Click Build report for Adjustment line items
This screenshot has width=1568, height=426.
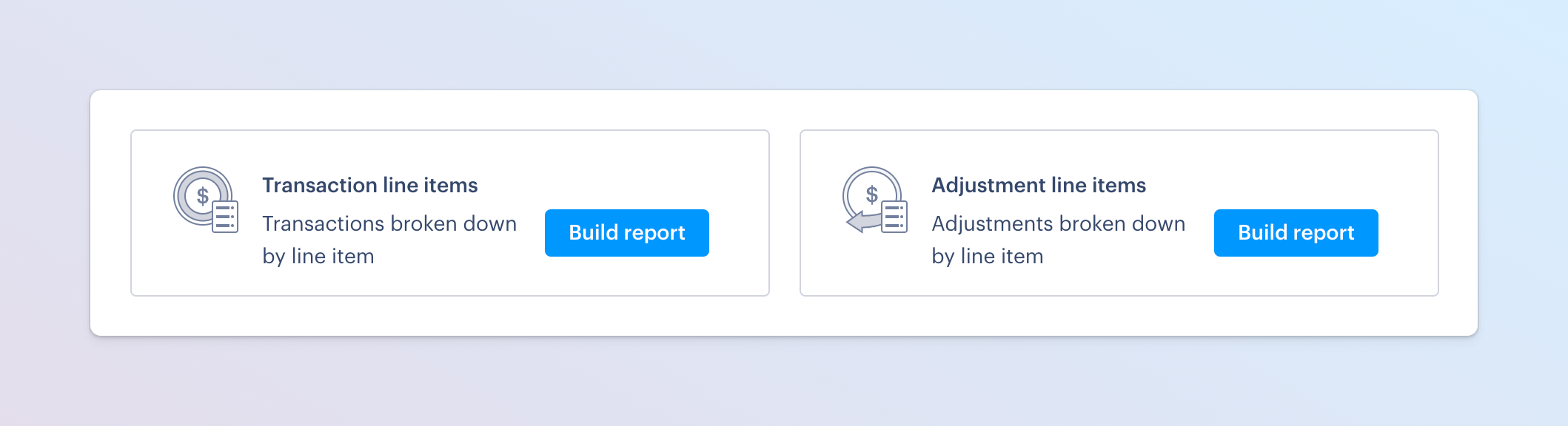point(1296,233)
